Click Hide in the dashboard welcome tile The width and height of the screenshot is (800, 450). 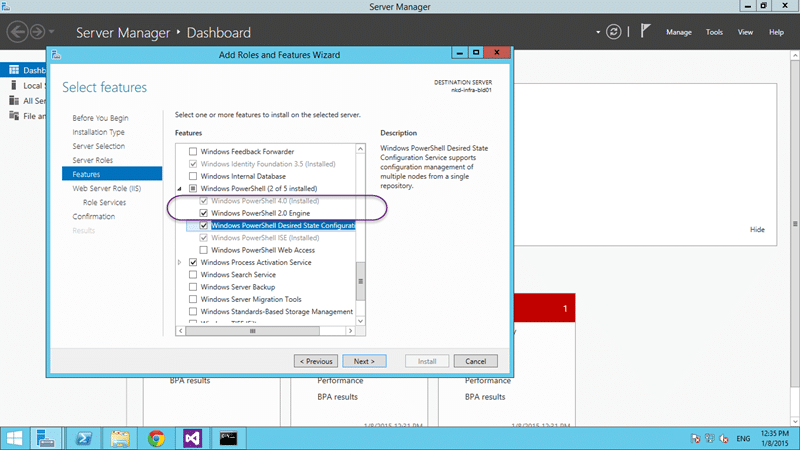pos(757,230)
